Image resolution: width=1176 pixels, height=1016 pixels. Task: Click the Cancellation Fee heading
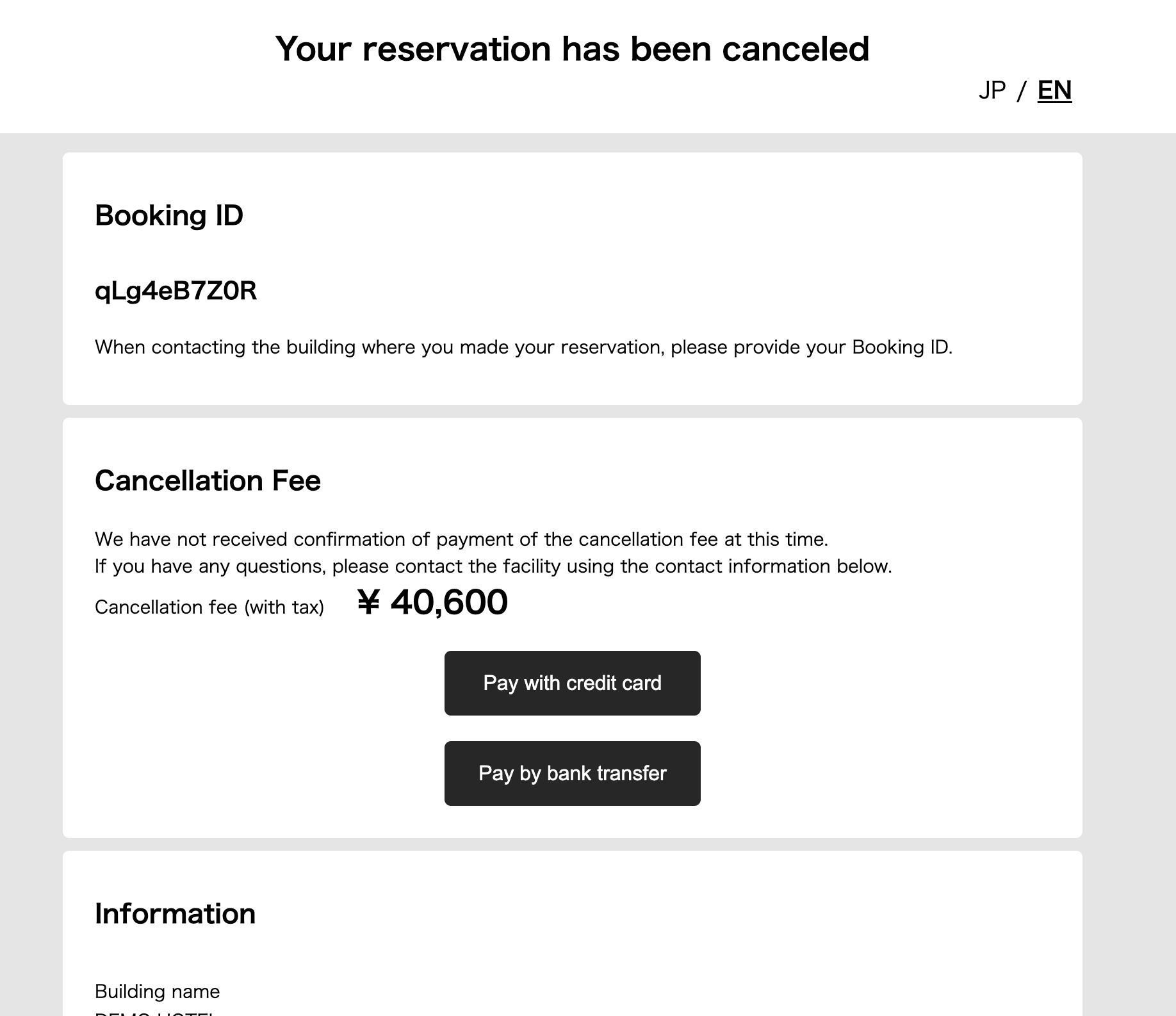pos(208,480)
